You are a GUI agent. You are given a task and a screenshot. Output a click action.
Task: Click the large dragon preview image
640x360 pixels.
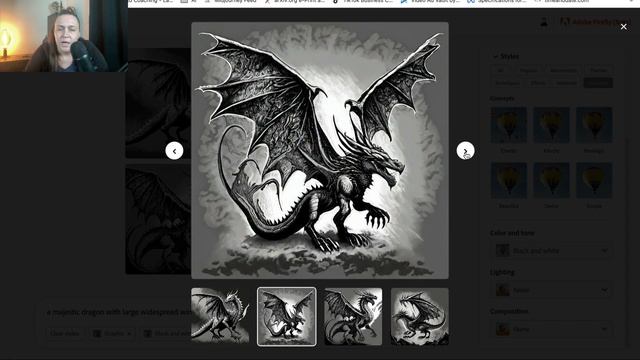click(x=320, y=151)
